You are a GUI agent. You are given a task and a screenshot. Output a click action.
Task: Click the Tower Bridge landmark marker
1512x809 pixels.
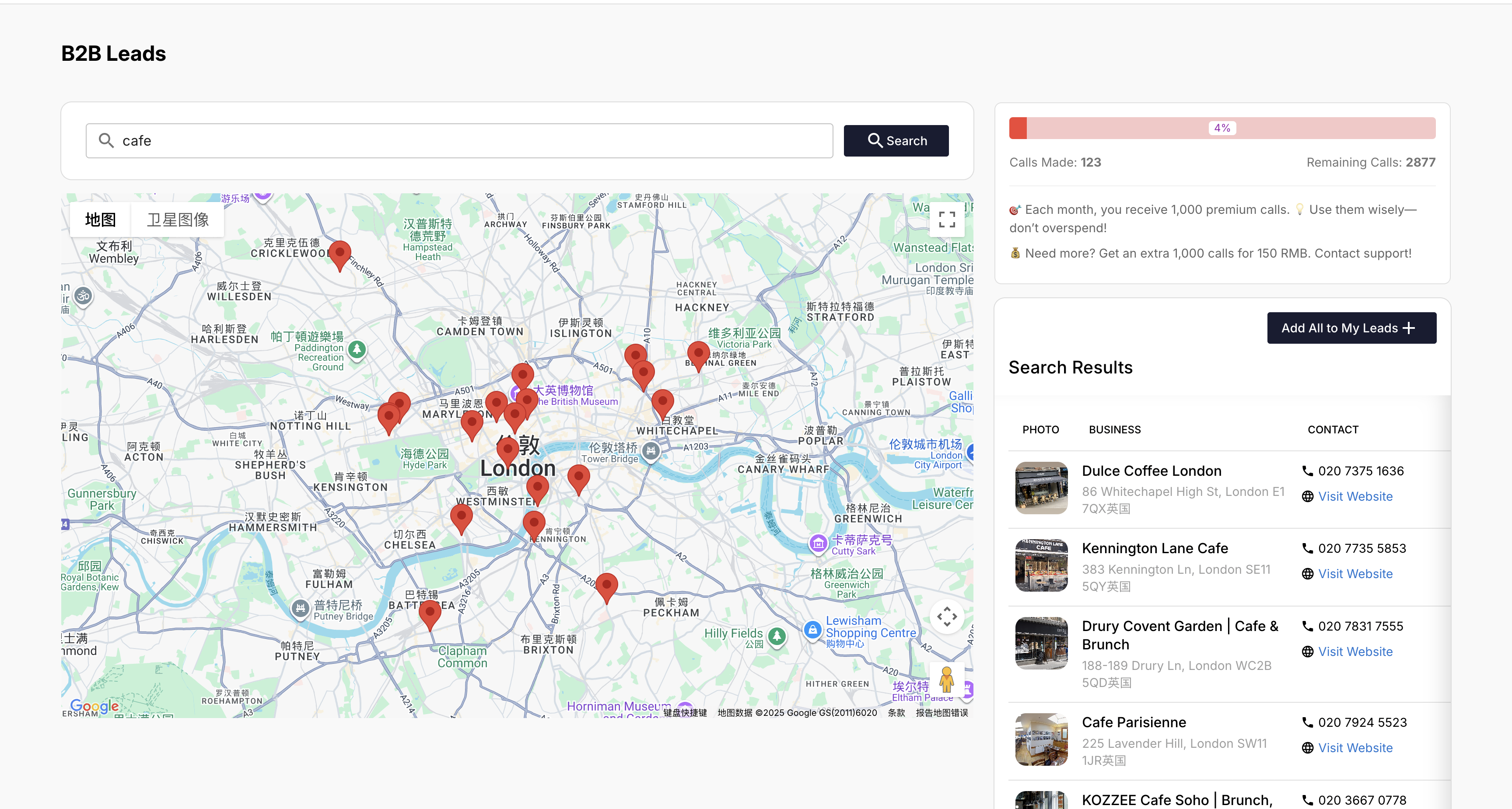[x=651, y=451]
